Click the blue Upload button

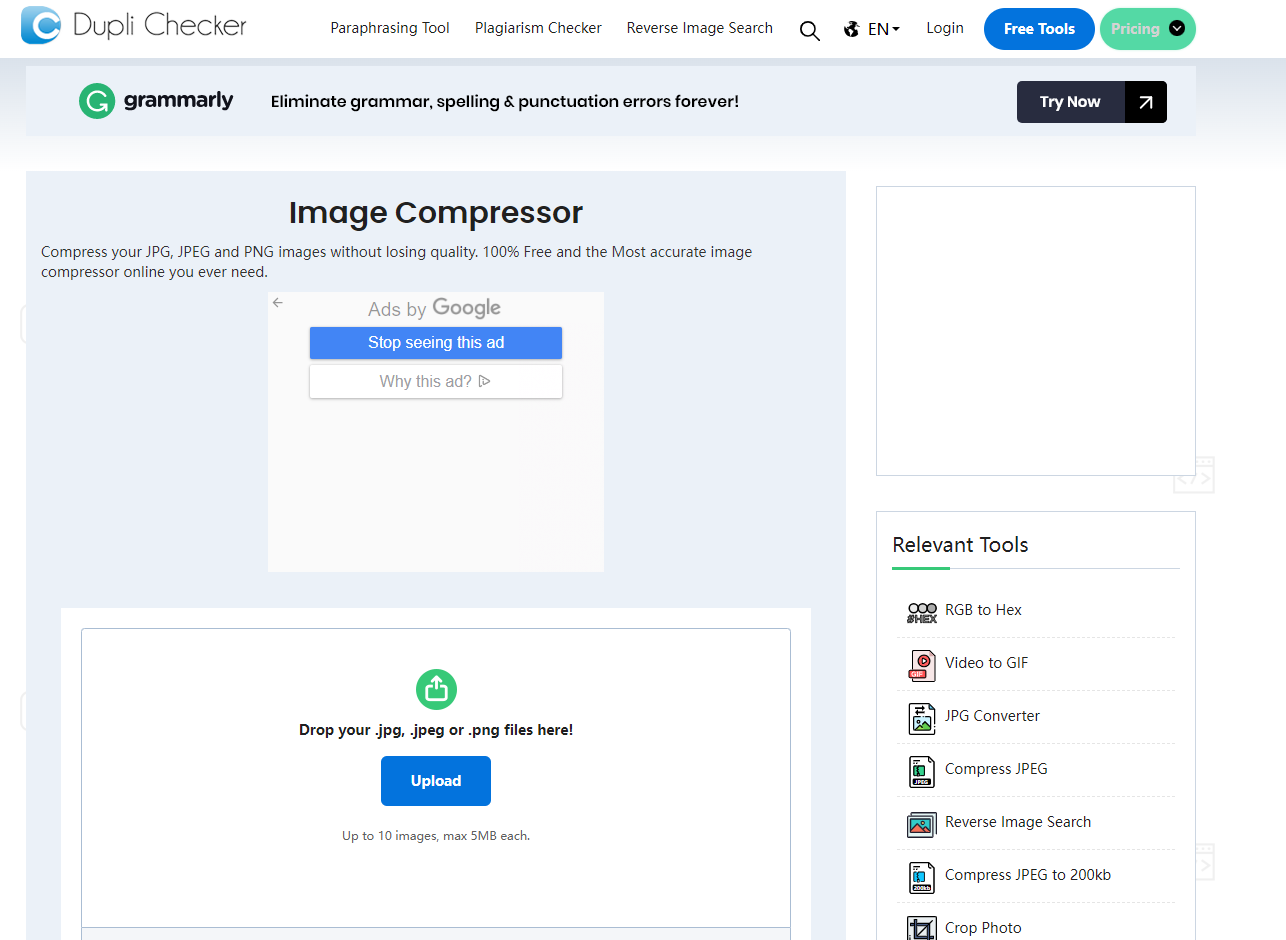coord(436,781)
